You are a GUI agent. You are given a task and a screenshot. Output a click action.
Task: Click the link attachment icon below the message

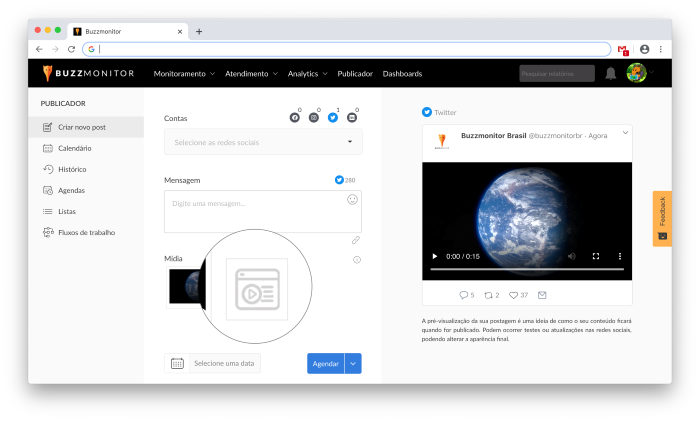(355, 240)
